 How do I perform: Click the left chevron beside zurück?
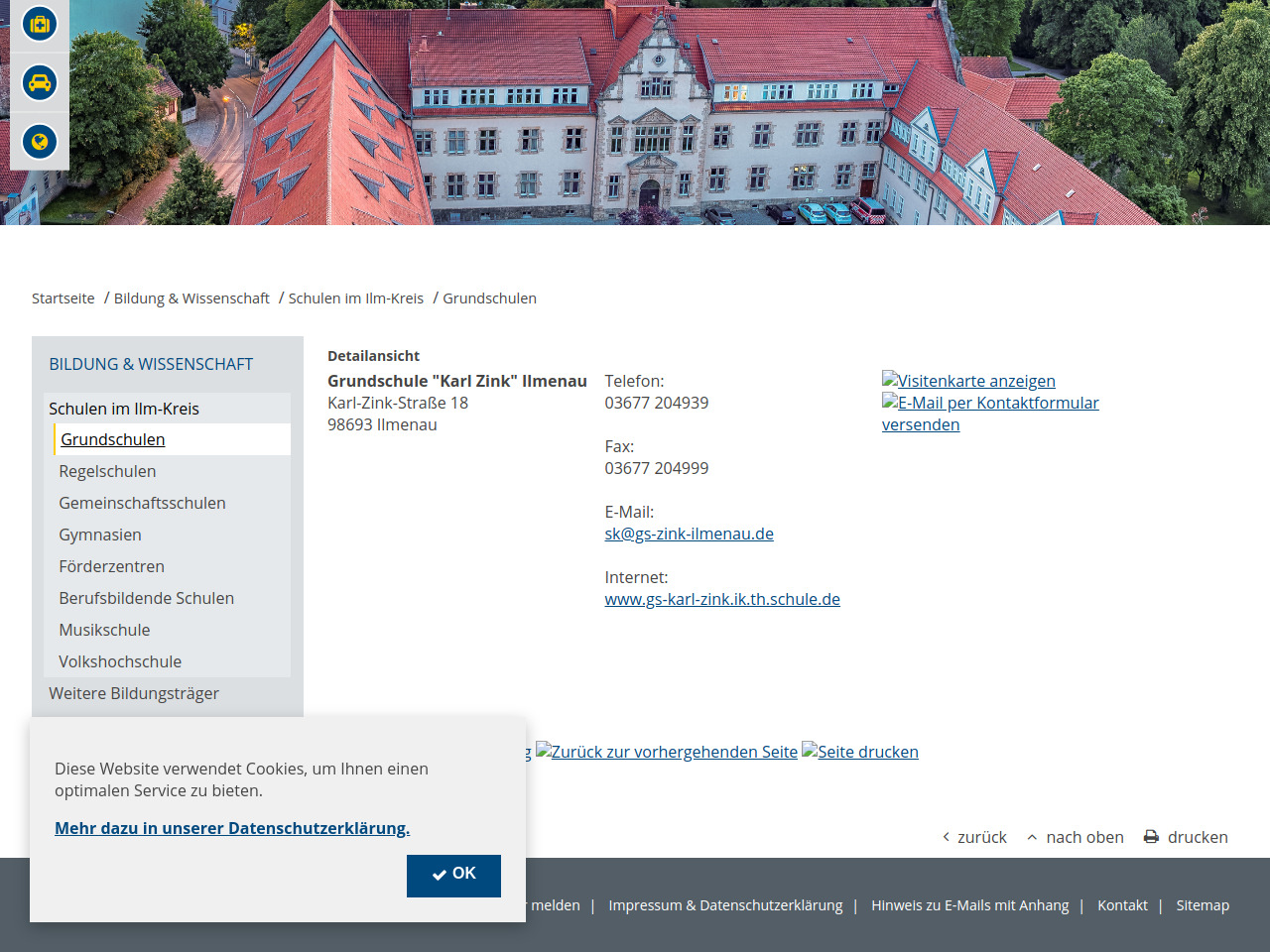point(946,837)
